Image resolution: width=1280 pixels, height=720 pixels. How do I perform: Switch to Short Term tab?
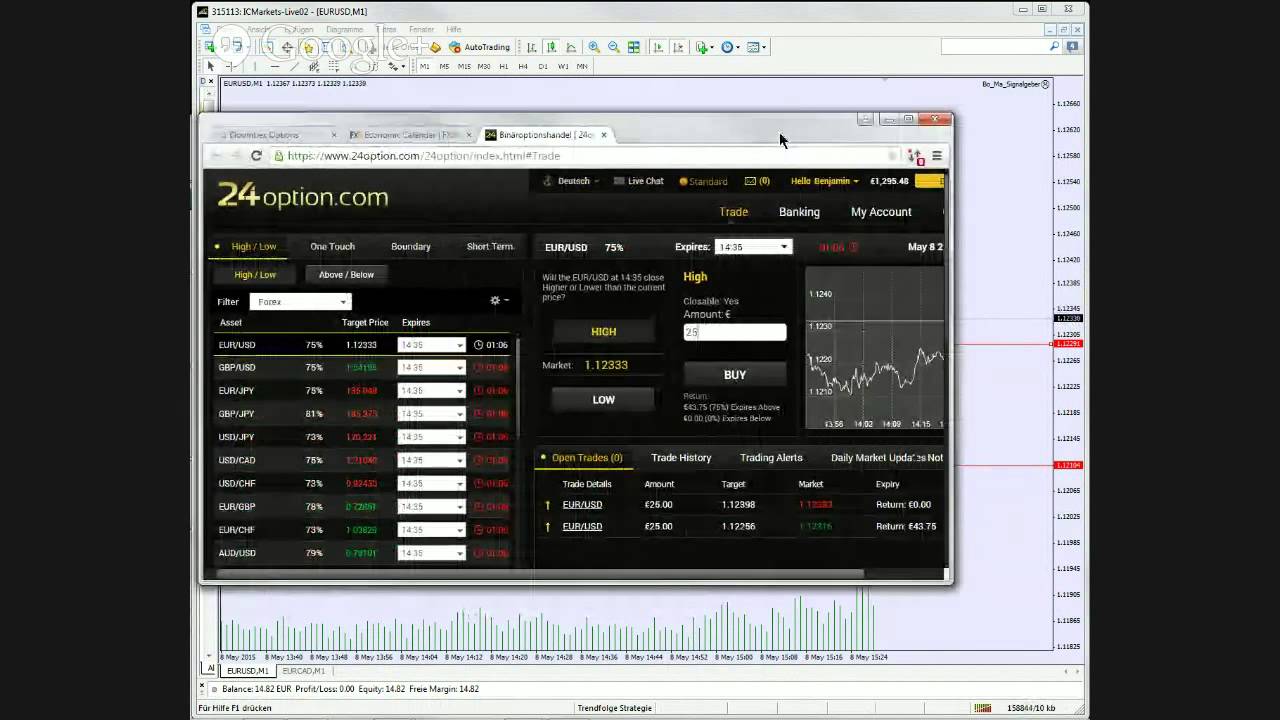pyautogui.click(x=490, y=247)
